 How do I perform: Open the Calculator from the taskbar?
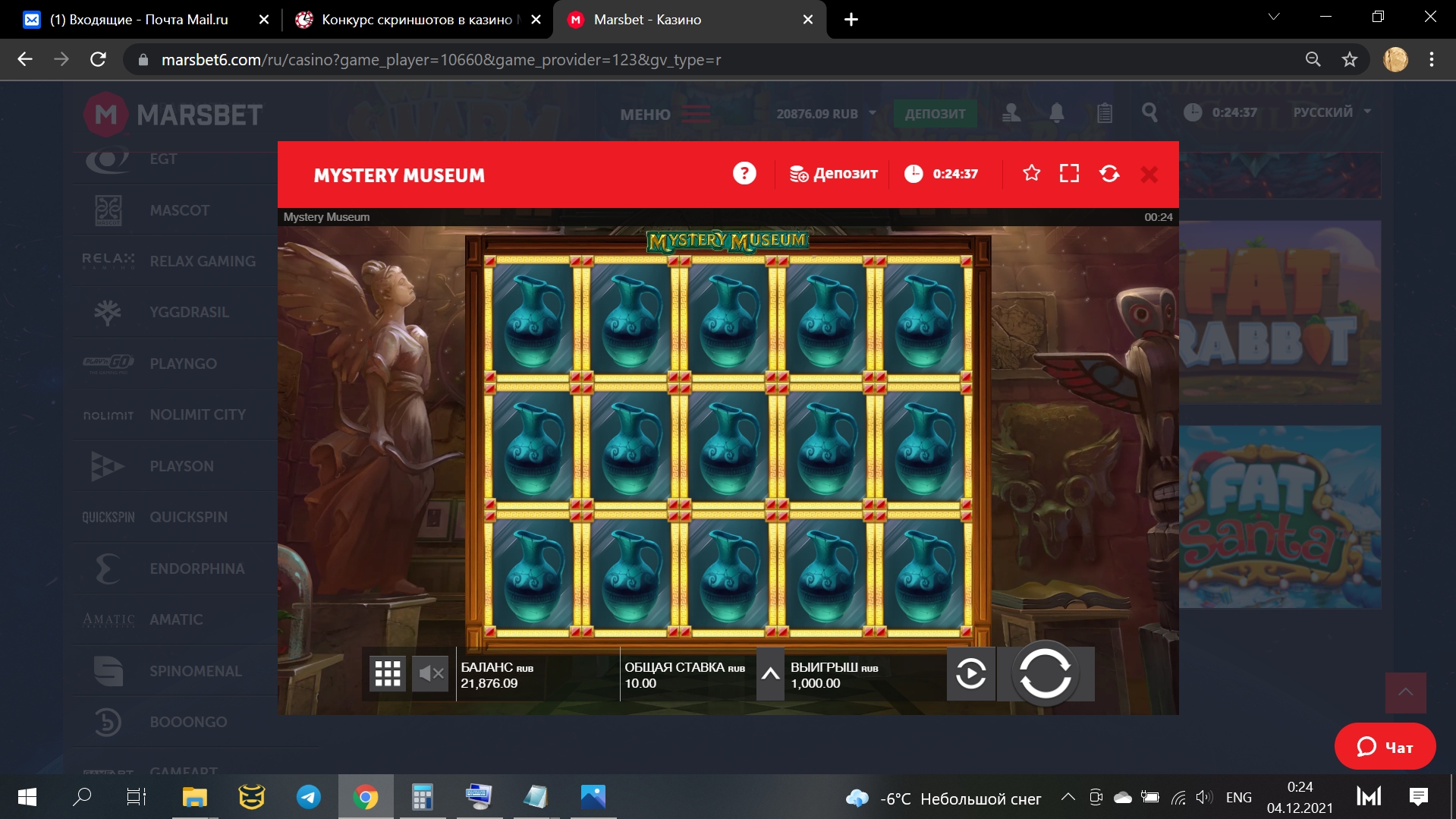coord(422,797)
